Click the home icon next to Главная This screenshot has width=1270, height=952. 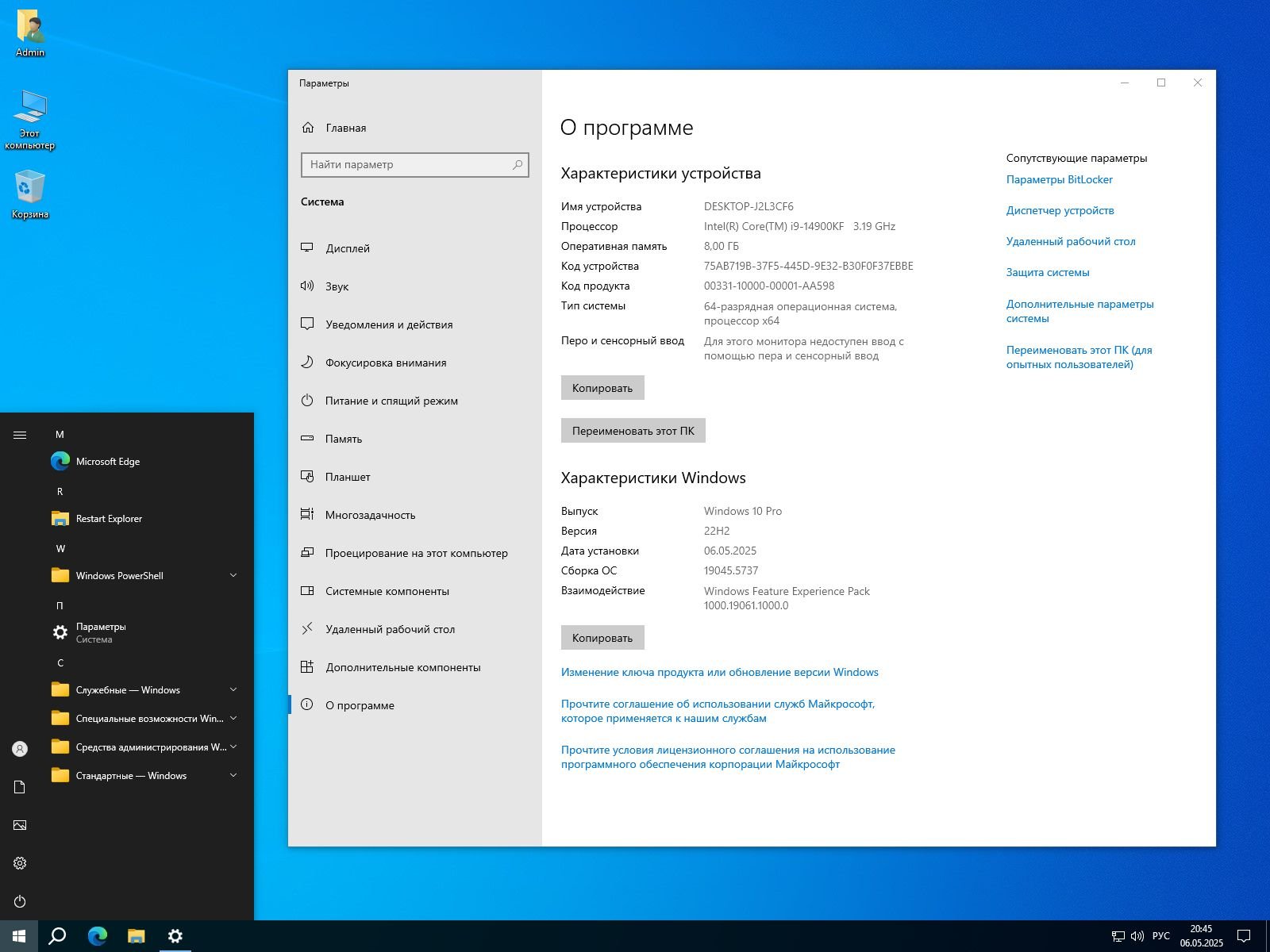pos(308,128)
